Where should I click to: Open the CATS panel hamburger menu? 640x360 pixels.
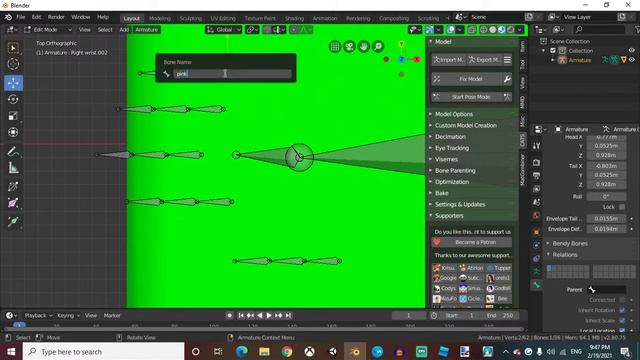pos(507,60)
